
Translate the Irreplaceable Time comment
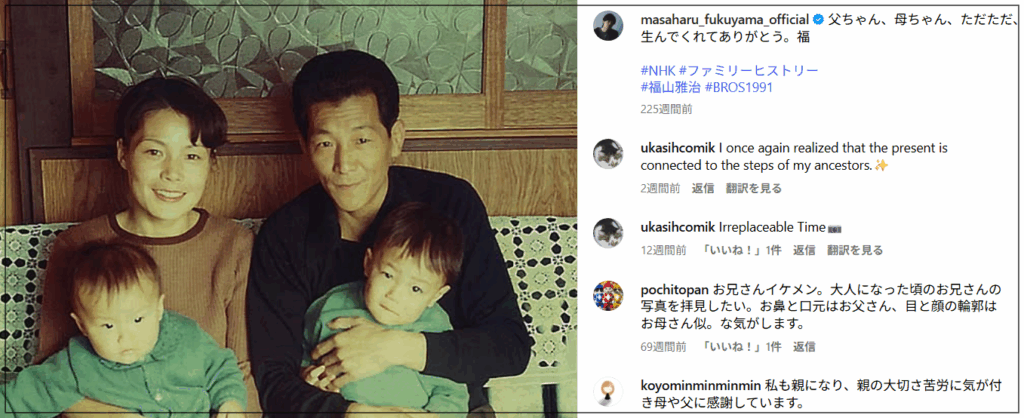pos(855,250)
